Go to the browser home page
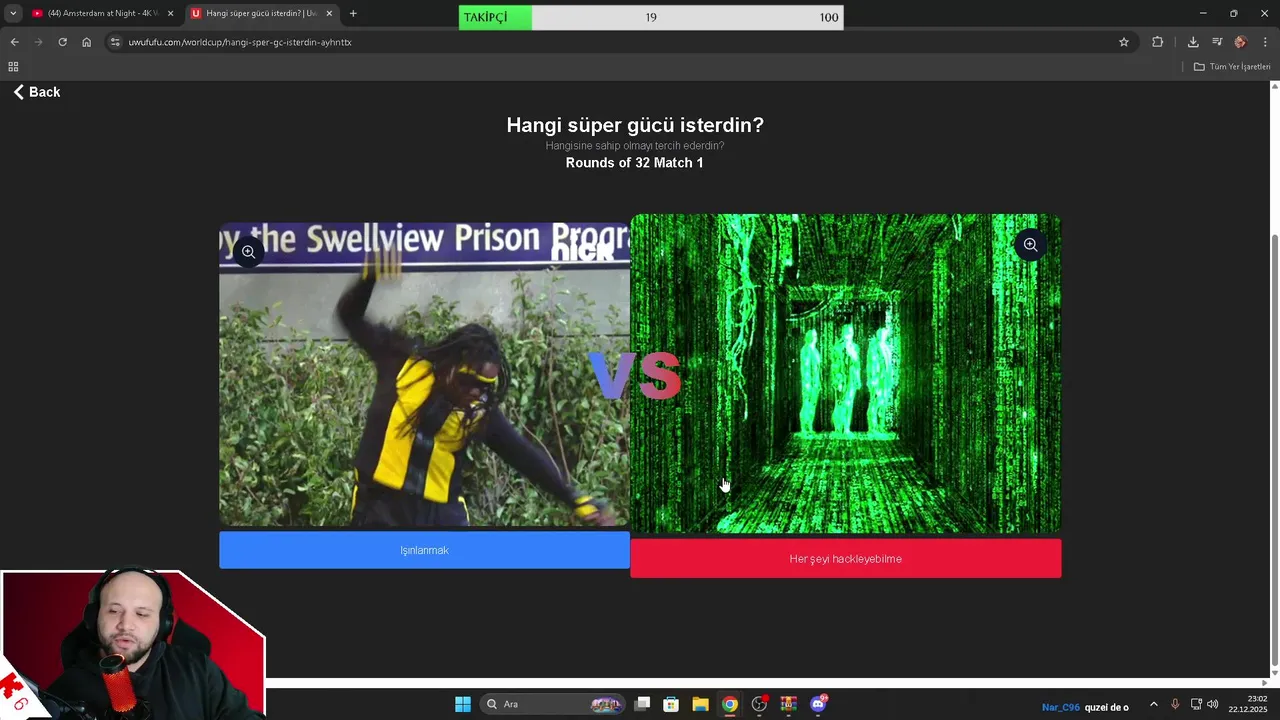 [x=87, y=42]
